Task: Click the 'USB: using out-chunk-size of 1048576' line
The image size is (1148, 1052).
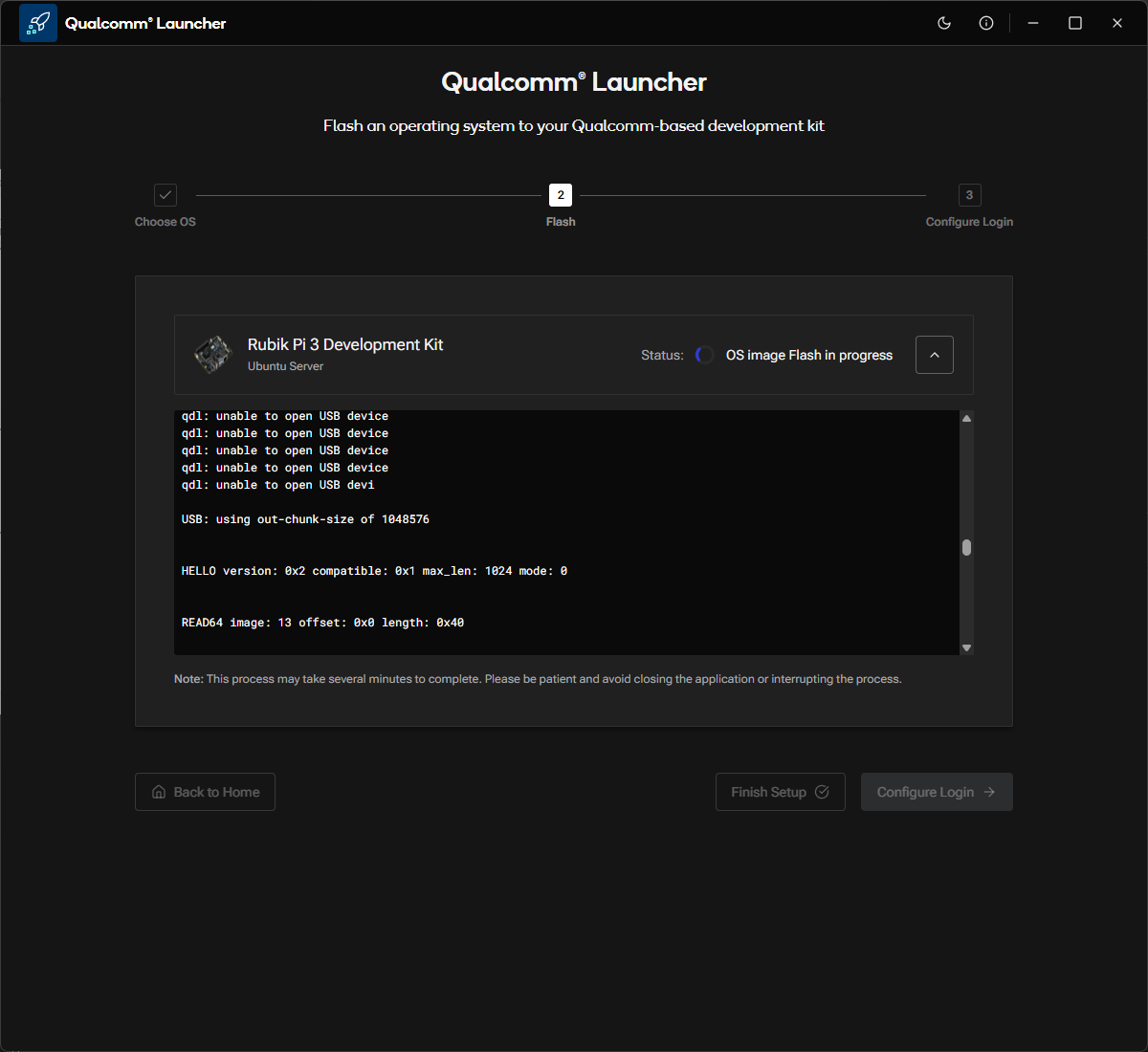Action: point(305,519)
